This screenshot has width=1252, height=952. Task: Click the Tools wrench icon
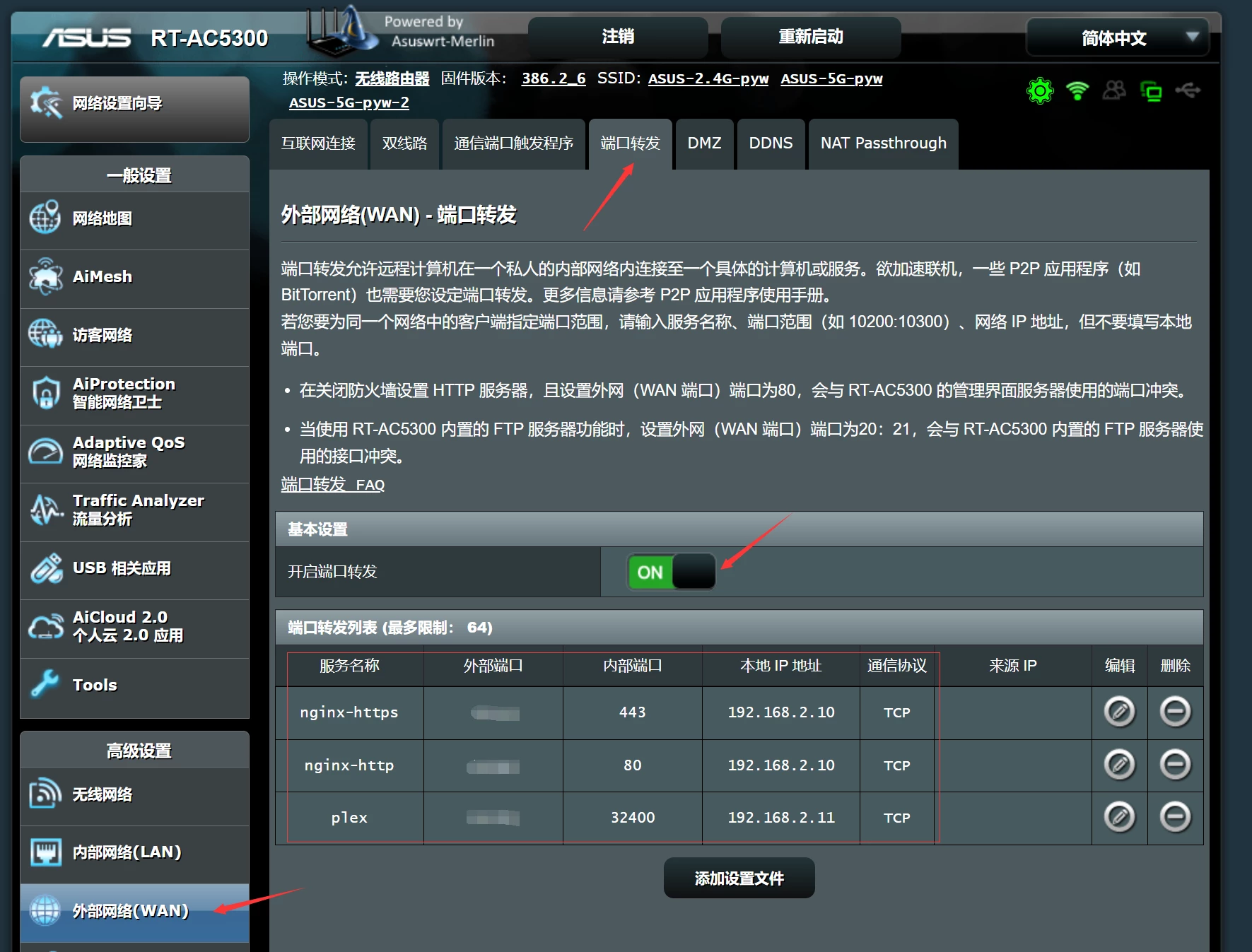(45, 684)
